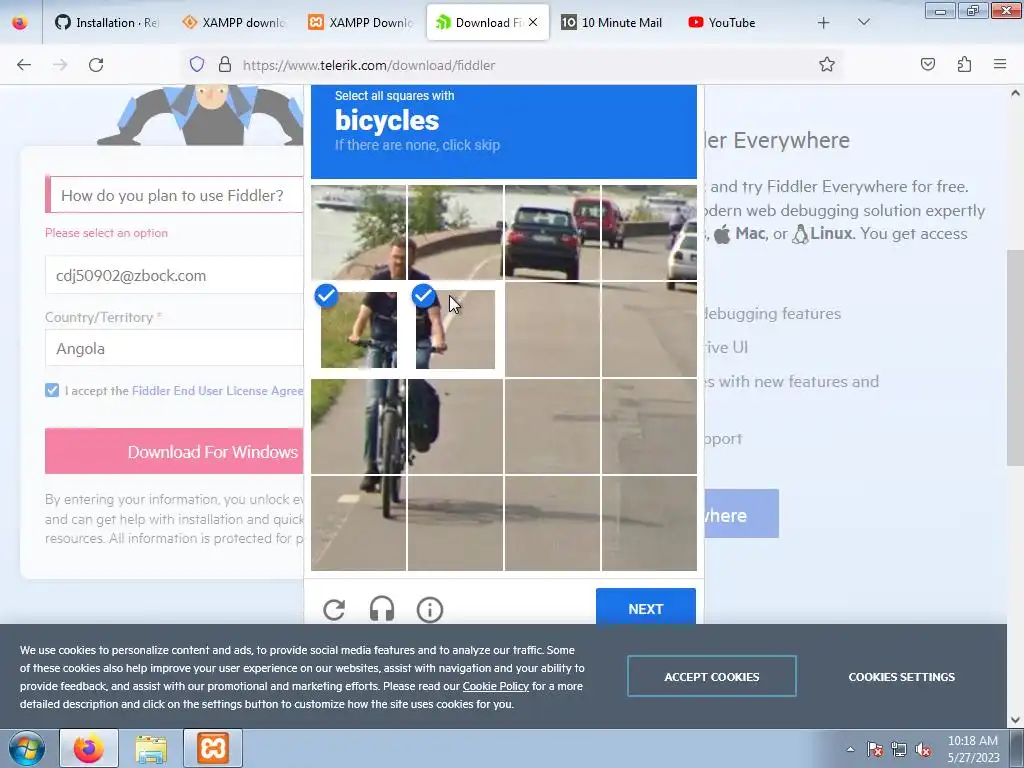1024x768 pixels.
Task: Close the Download Fiddler tab
Action: pyautogui.click(x=533, y=22)
